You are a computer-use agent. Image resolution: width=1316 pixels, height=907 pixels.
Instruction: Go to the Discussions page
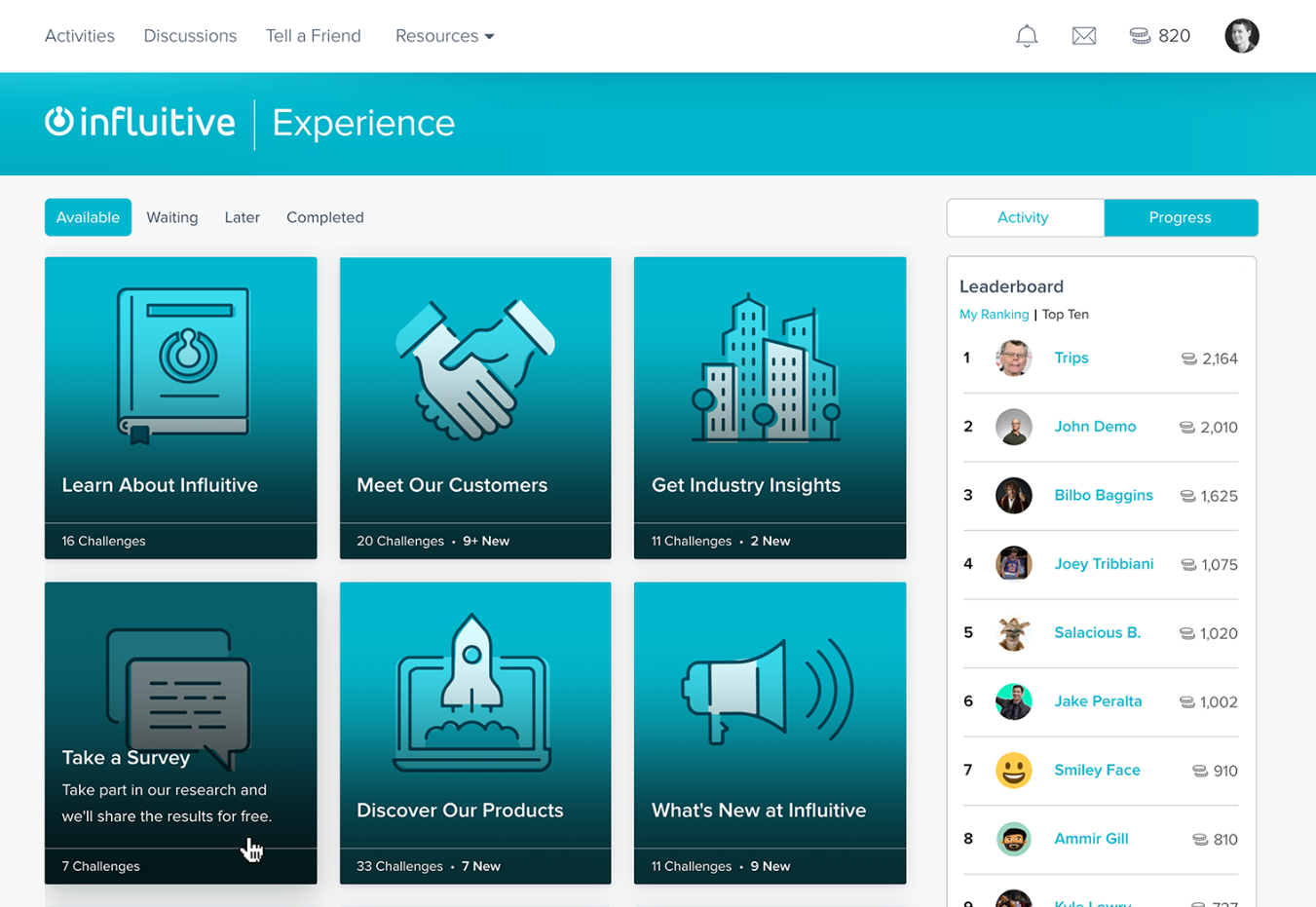click(190, 35)
